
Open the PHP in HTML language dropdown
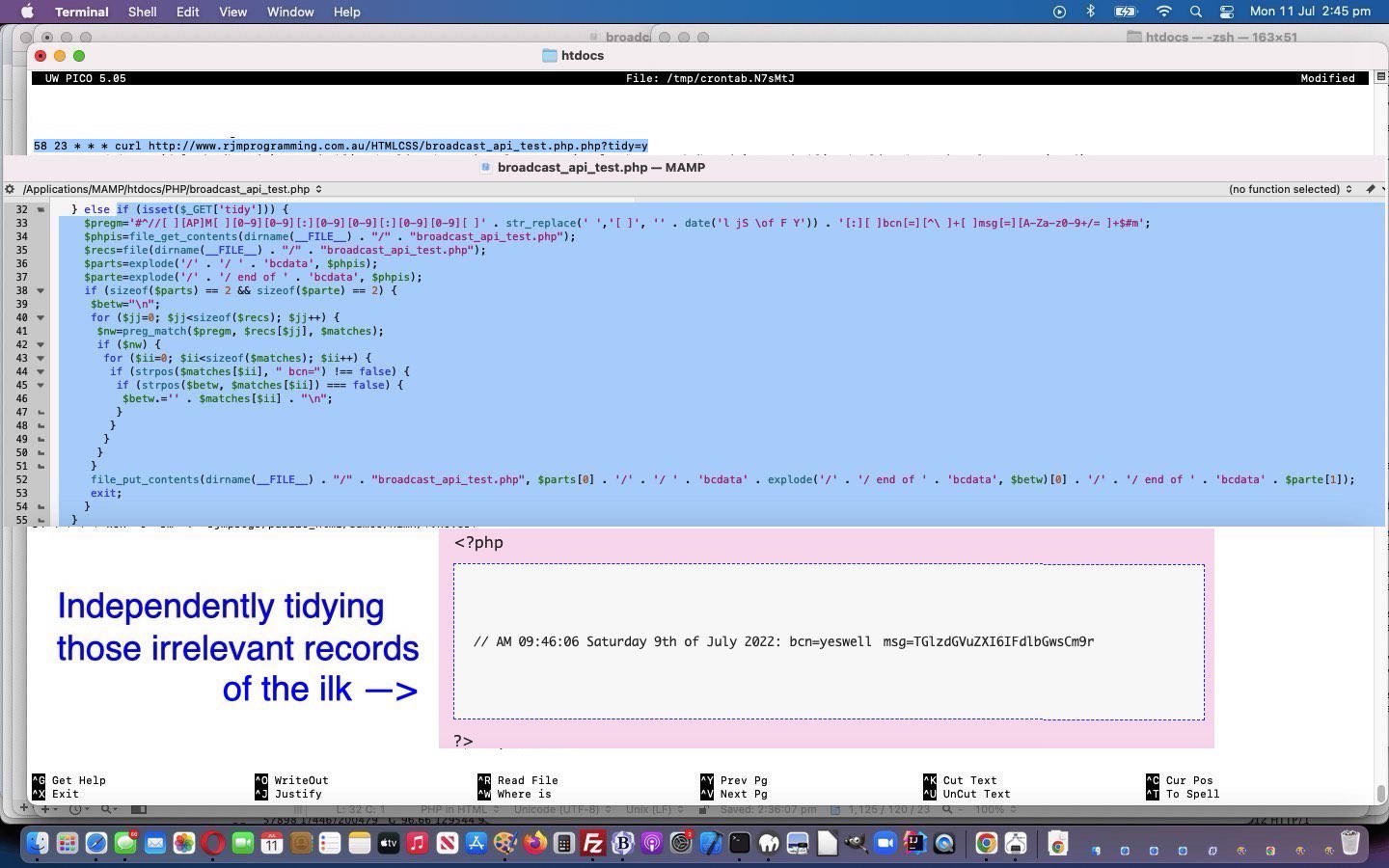pyautogui.click(x=458, y=809)
